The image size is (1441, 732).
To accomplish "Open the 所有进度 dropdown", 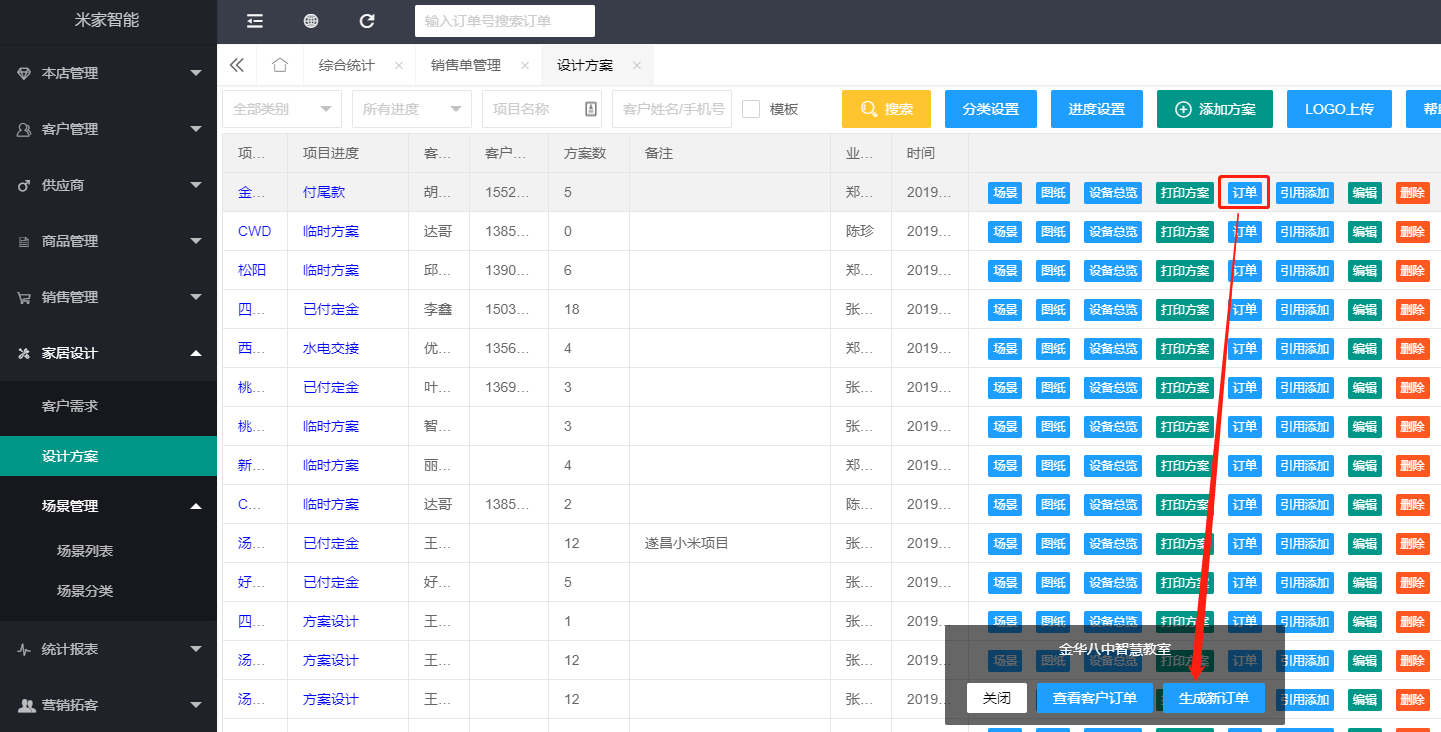I will coord(412,109).
